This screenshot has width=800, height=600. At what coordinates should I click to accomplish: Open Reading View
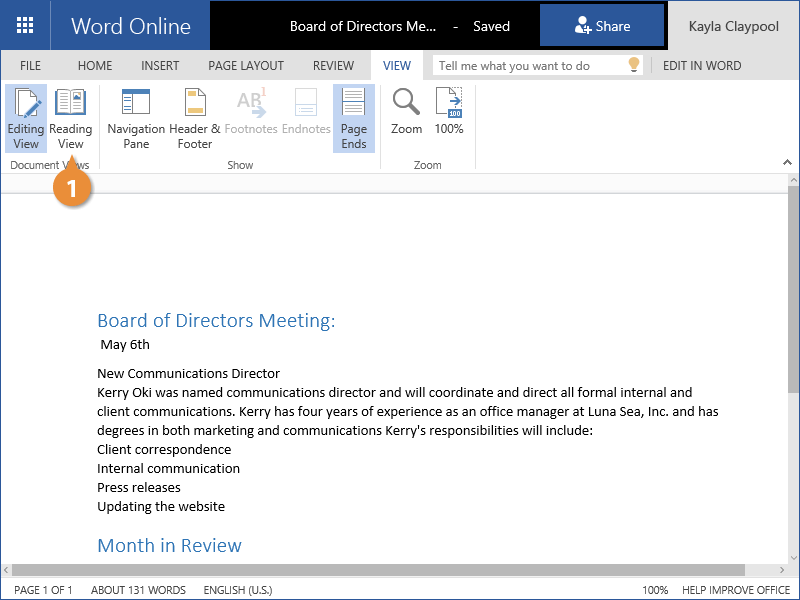(70, 118)
